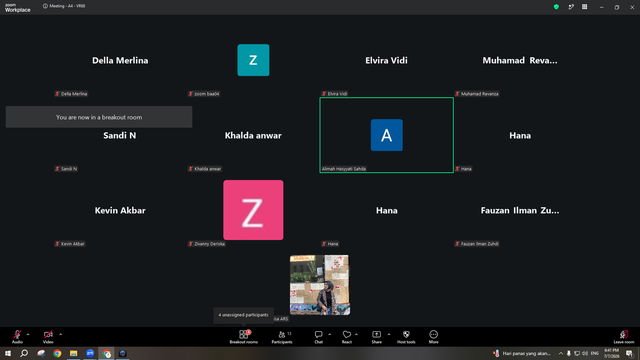Open File Explorer from the taskbar
Screen dimensions: 640x360
[73, 353]
